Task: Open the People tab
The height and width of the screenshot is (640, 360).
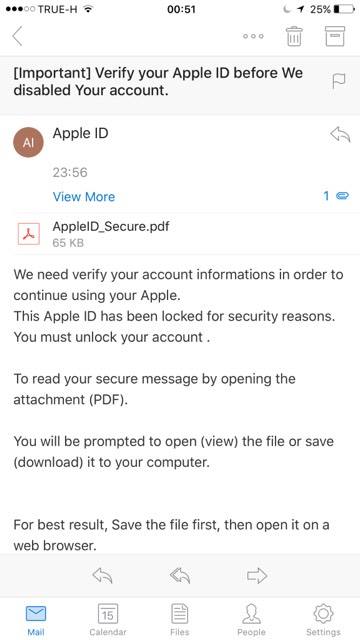Action: (x=251, y=620)
